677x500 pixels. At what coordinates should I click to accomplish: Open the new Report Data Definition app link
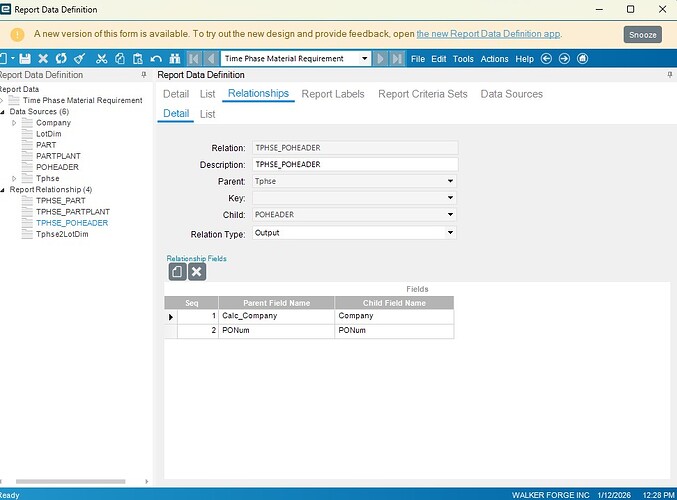click(488, 33)
